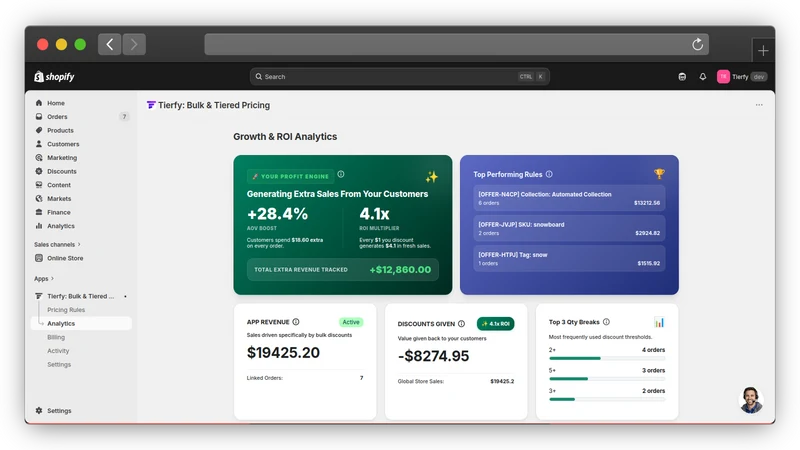Open Tierfy: Bulk & Tiered app in sidebar
This screenshot has width=800, height=450.
81,296
